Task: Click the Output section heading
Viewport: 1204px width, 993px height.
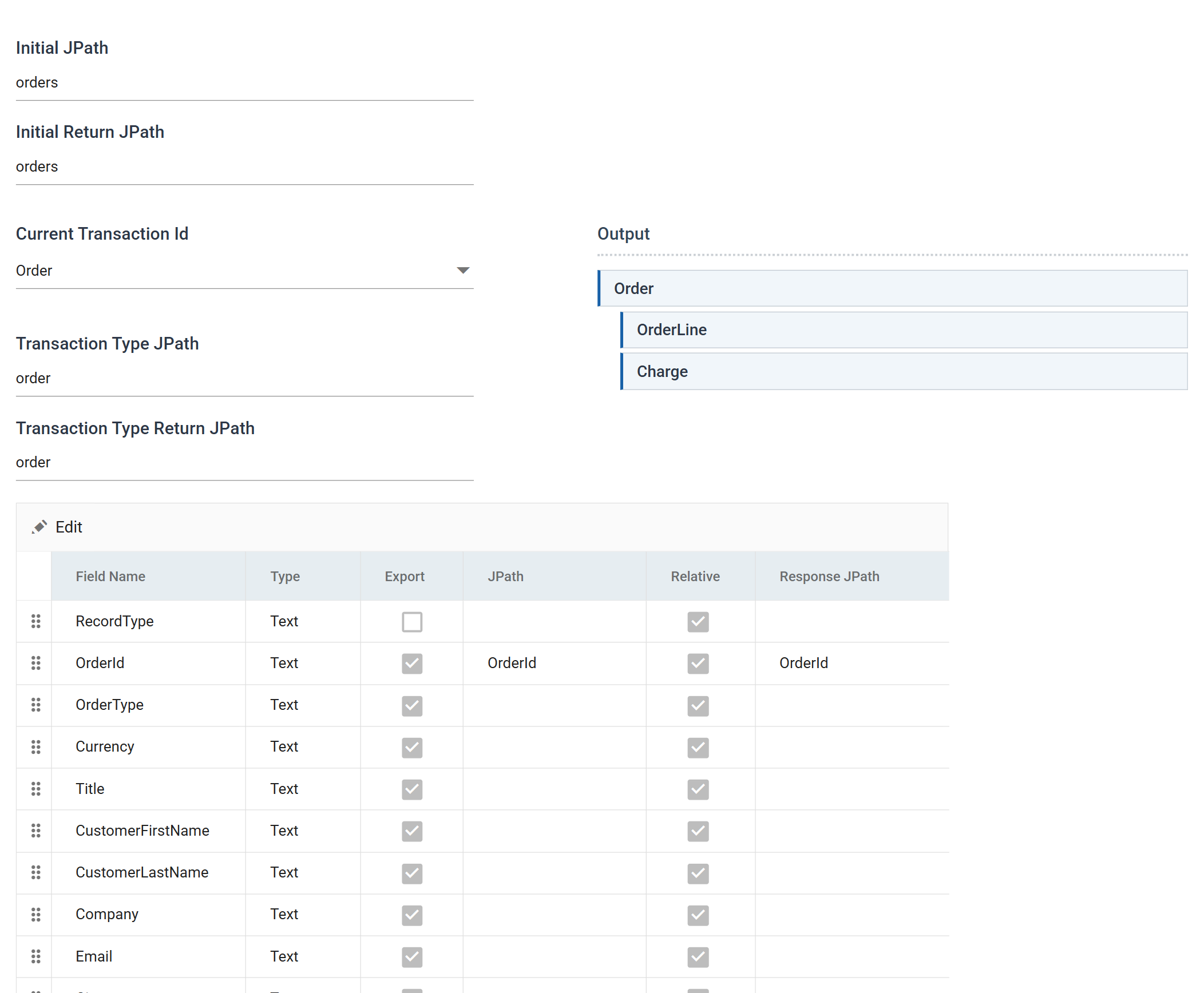Action: [x=623, y=234]
